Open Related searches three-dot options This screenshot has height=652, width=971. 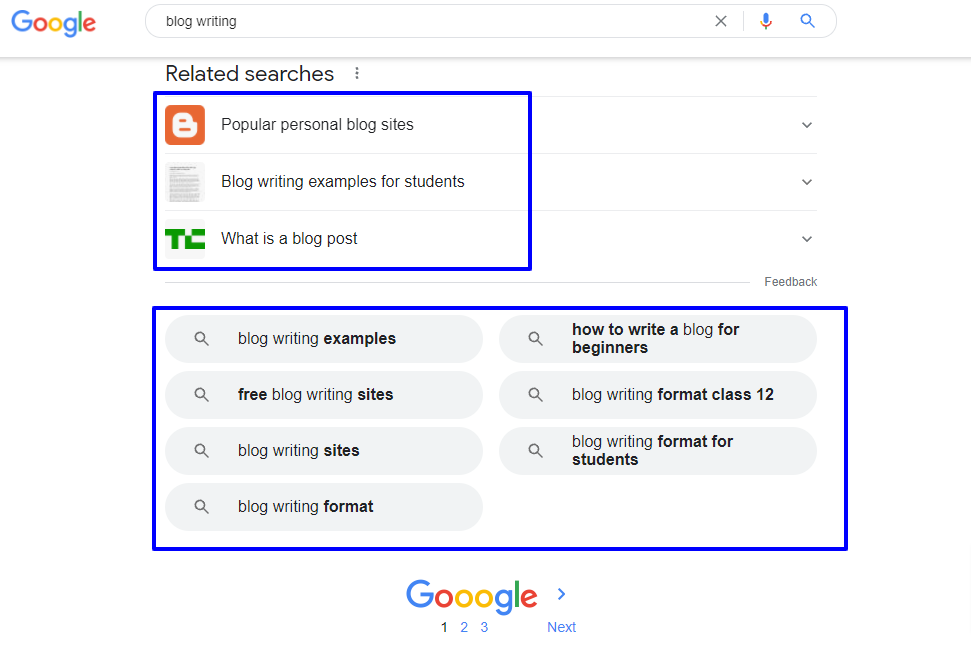click(357, 74)
